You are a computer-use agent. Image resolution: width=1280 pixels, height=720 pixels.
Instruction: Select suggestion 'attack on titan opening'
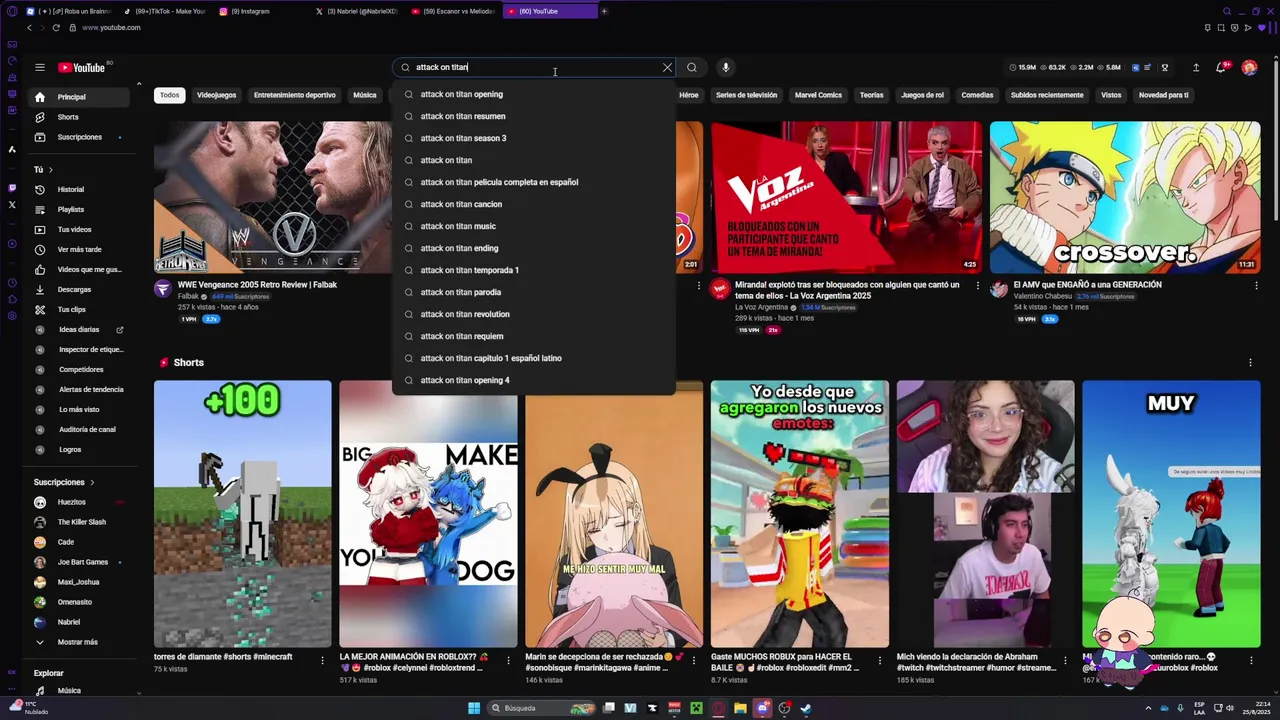534,94
